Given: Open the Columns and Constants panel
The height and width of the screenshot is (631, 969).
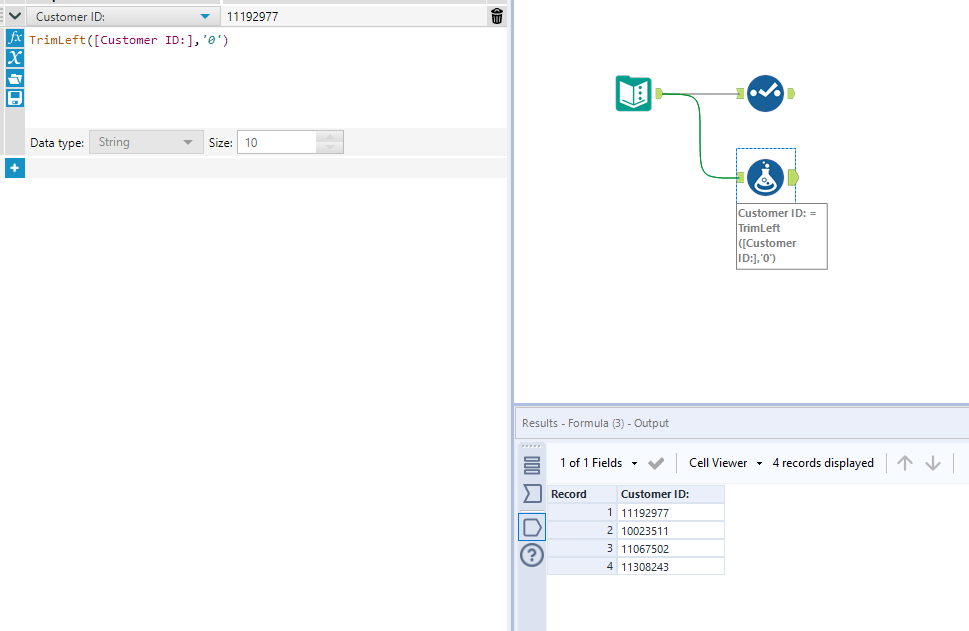Looking at the screenshot, I should (14, 58).
